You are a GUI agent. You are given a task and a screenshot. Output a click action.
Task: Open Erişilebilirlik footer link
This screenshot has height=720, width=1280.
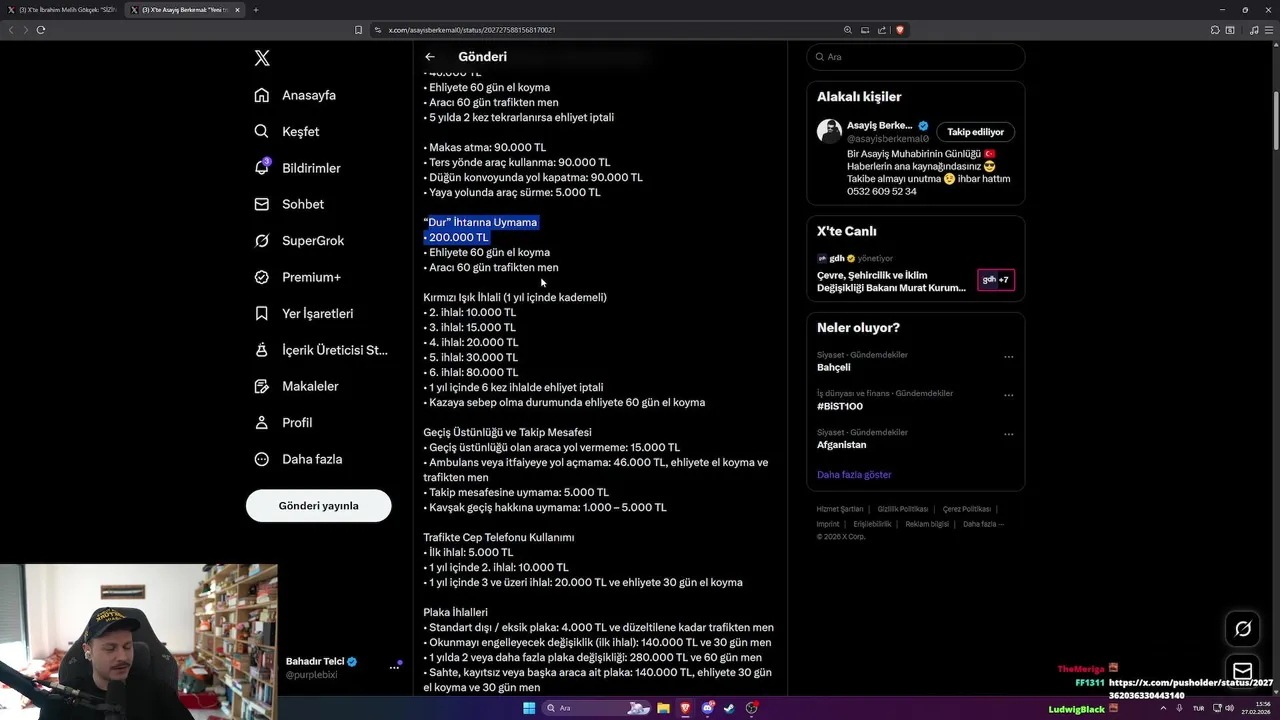872,524
